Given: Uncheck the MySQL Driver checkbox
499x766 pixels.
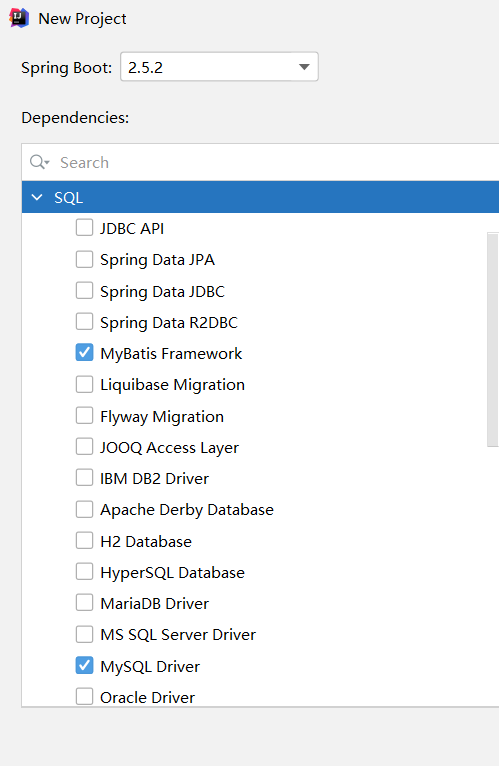Looking at the screenshot, I should point(85,665).
